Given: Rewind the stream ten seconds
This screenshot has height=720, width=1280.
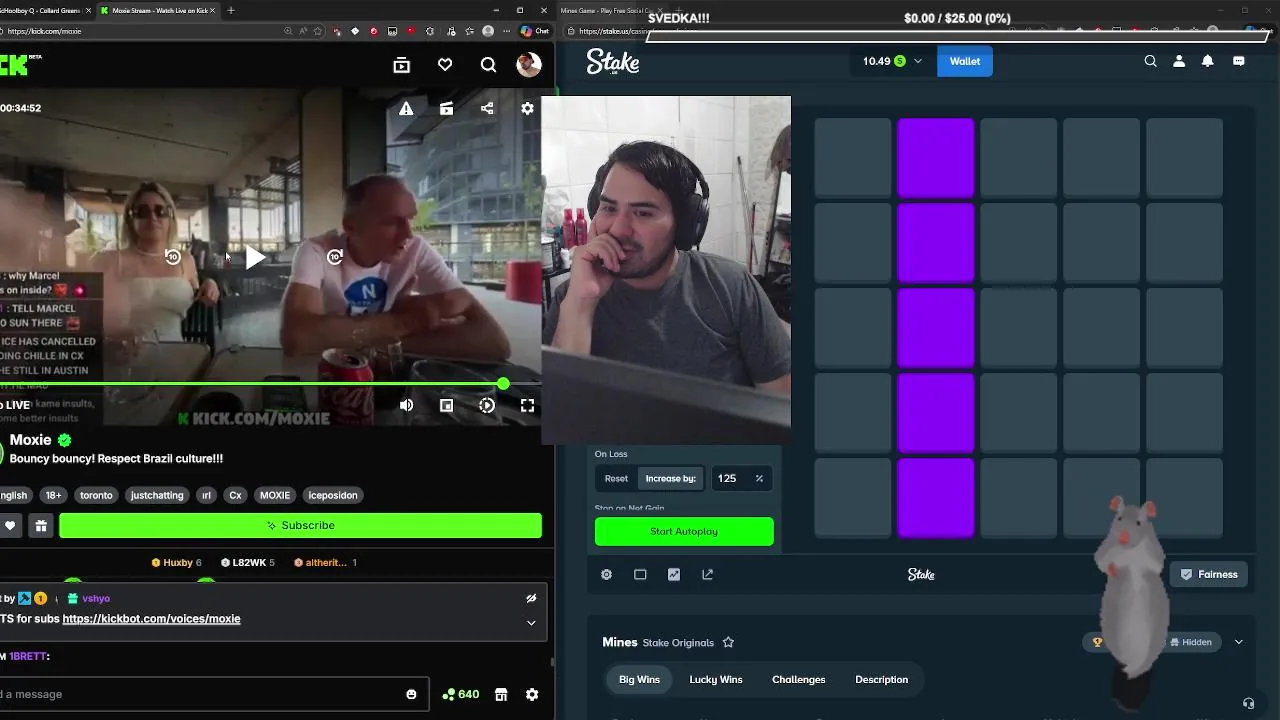Looking at the screenshot, I should point(172,257).
